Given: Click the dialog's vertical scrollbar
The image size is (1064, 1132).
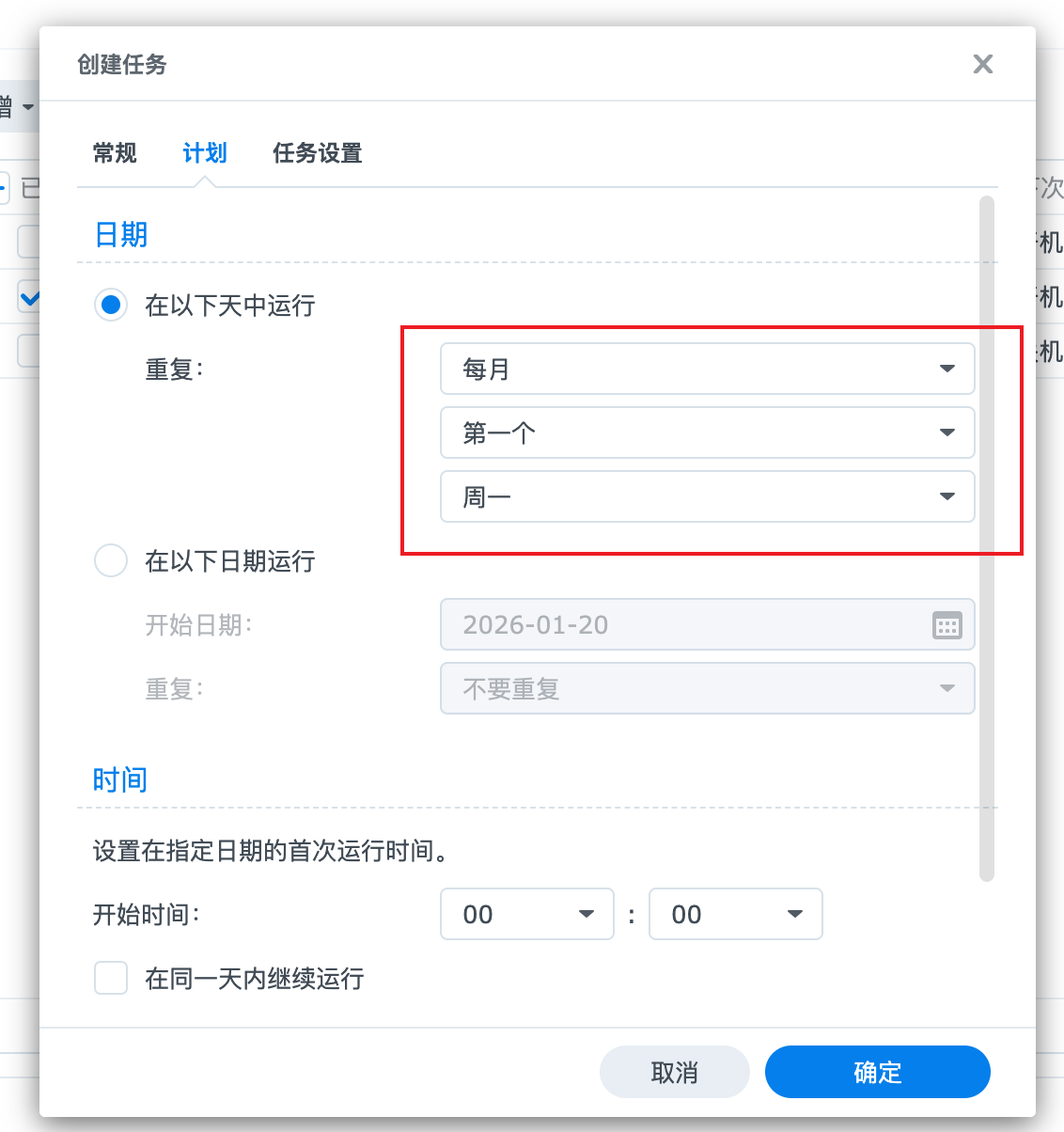Looking at the screenshot, I should [986, 536].
